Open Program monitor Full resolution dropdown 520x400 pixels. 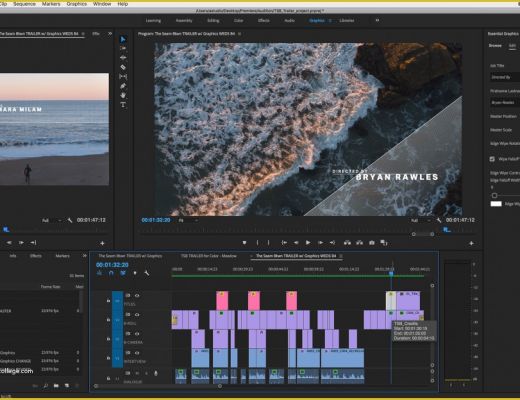tap(421, 220)
